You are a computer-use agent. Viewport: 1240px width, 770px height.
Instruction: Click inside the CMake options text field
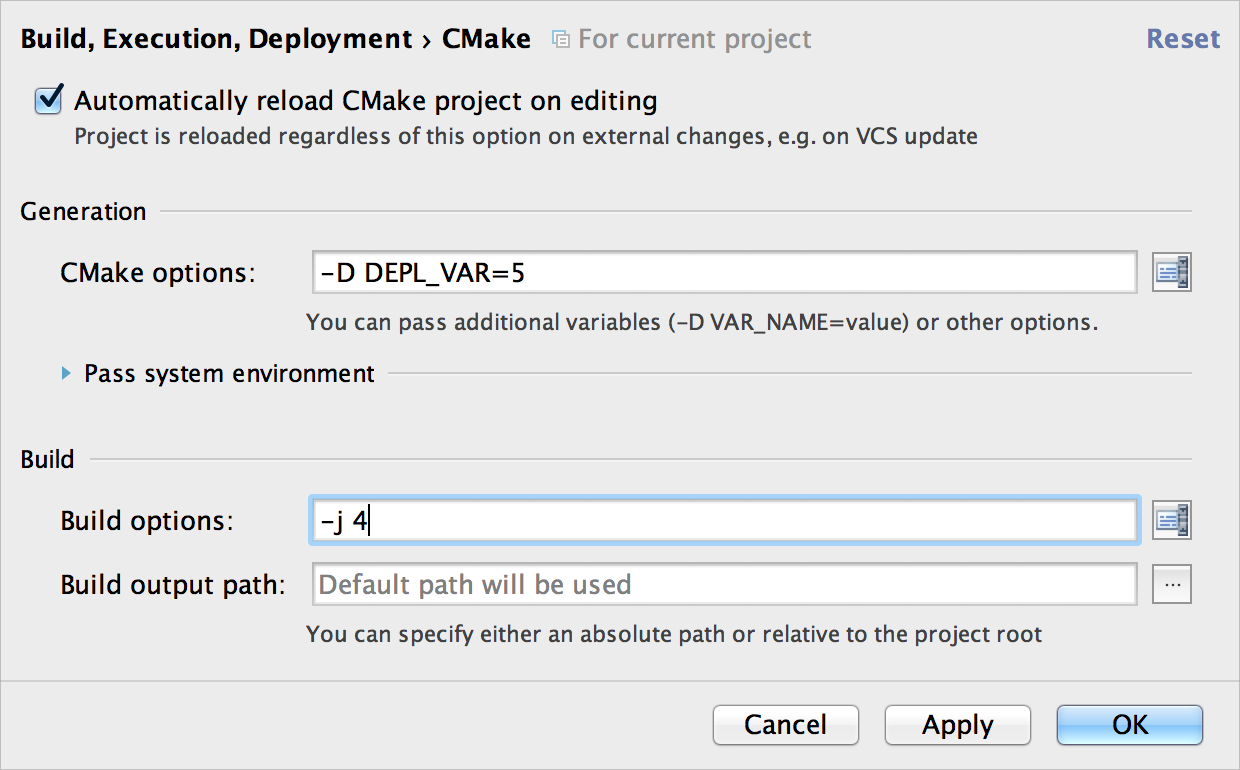pos(724,272)
